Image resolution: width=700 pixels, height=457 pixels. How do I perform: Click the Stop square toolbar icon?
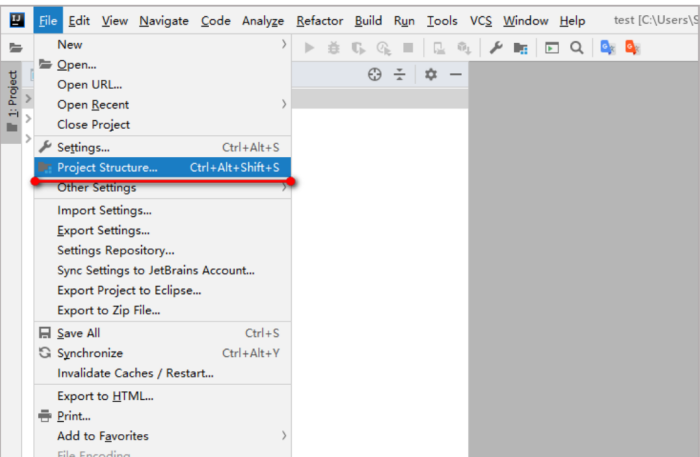coord(408,47)
